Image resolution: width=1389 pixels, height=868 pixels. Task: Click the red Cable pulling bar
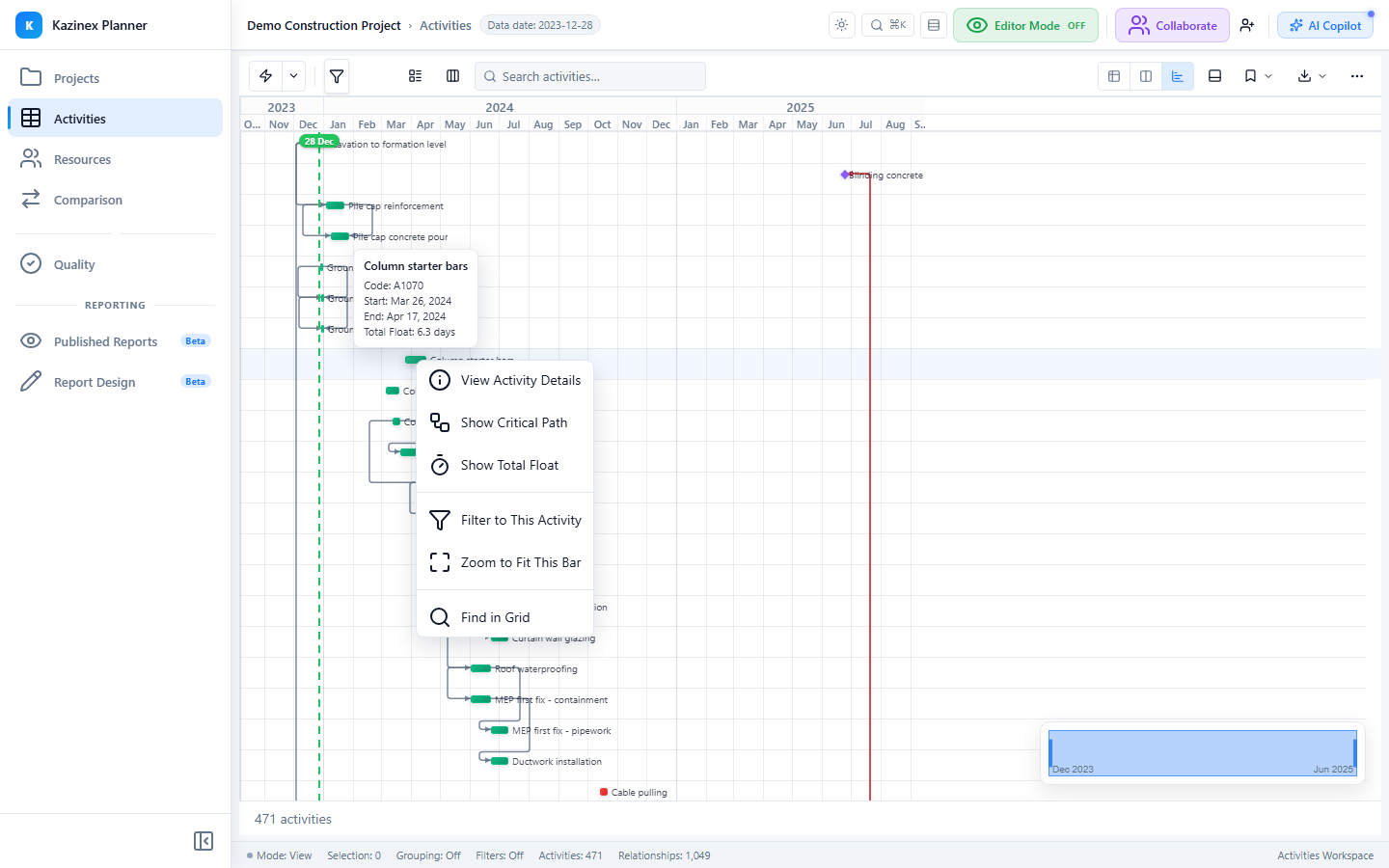click(x=604, y=792)
